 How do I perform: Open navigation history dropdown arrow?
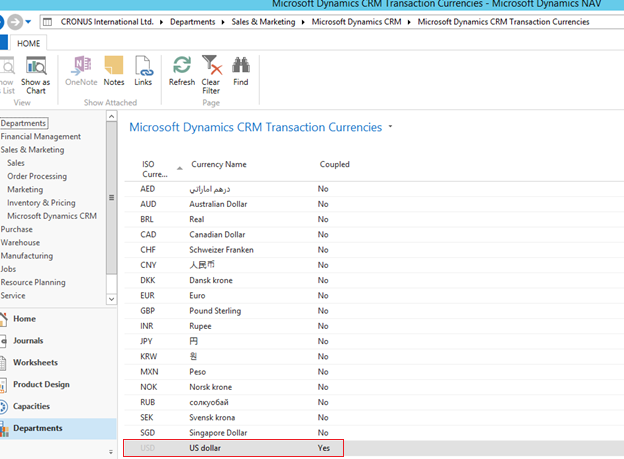point(28,22)
